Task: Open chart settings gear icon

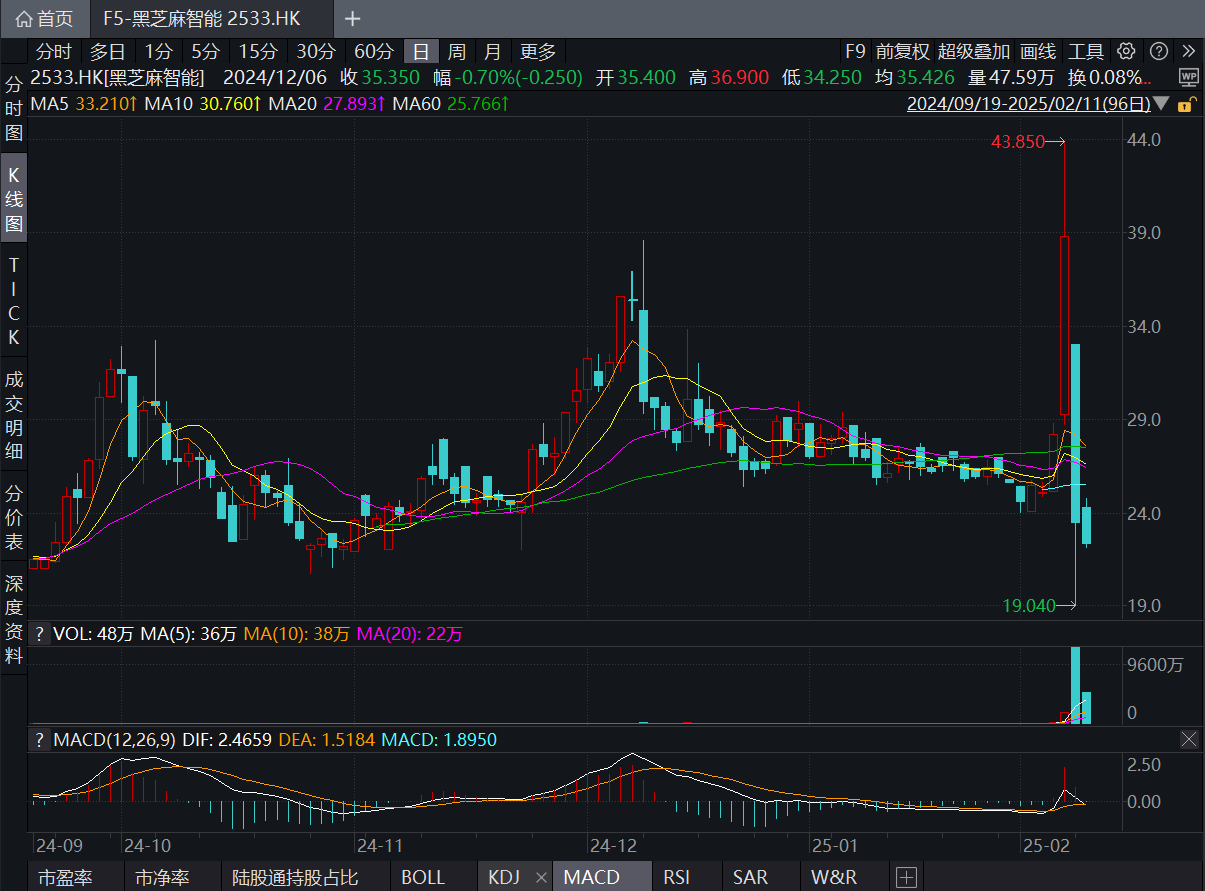Action: [1126, 51]
